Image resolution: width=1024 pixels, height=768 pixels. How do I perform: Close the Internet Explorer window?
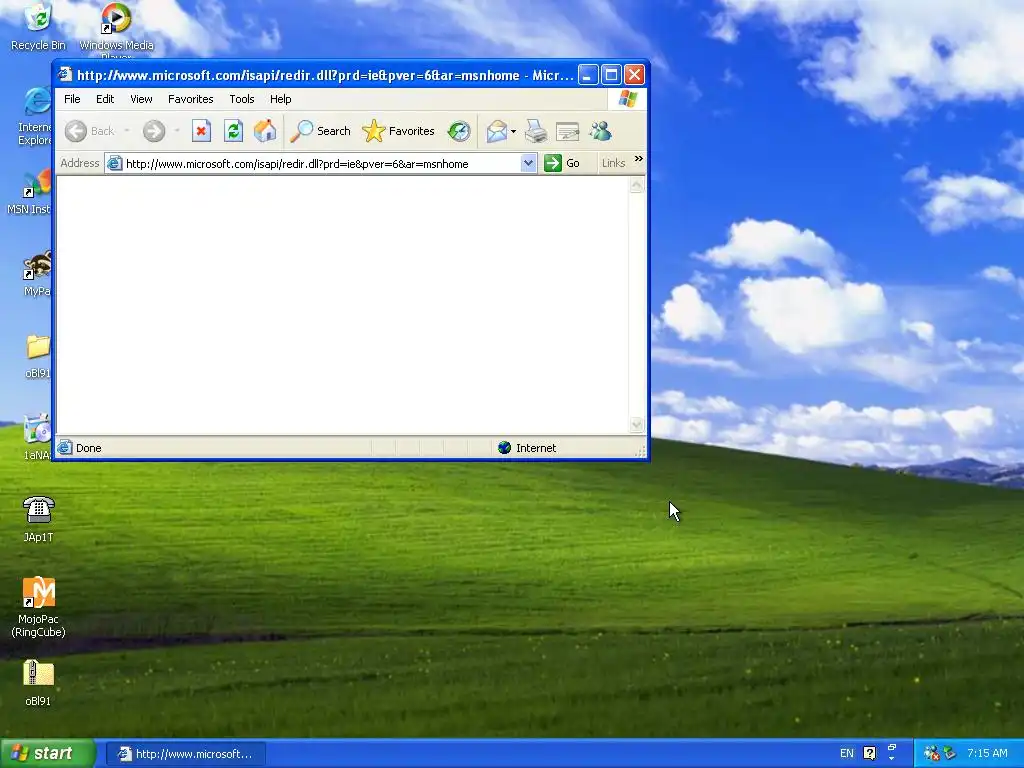pyautogui.click(x=634, y=74)
